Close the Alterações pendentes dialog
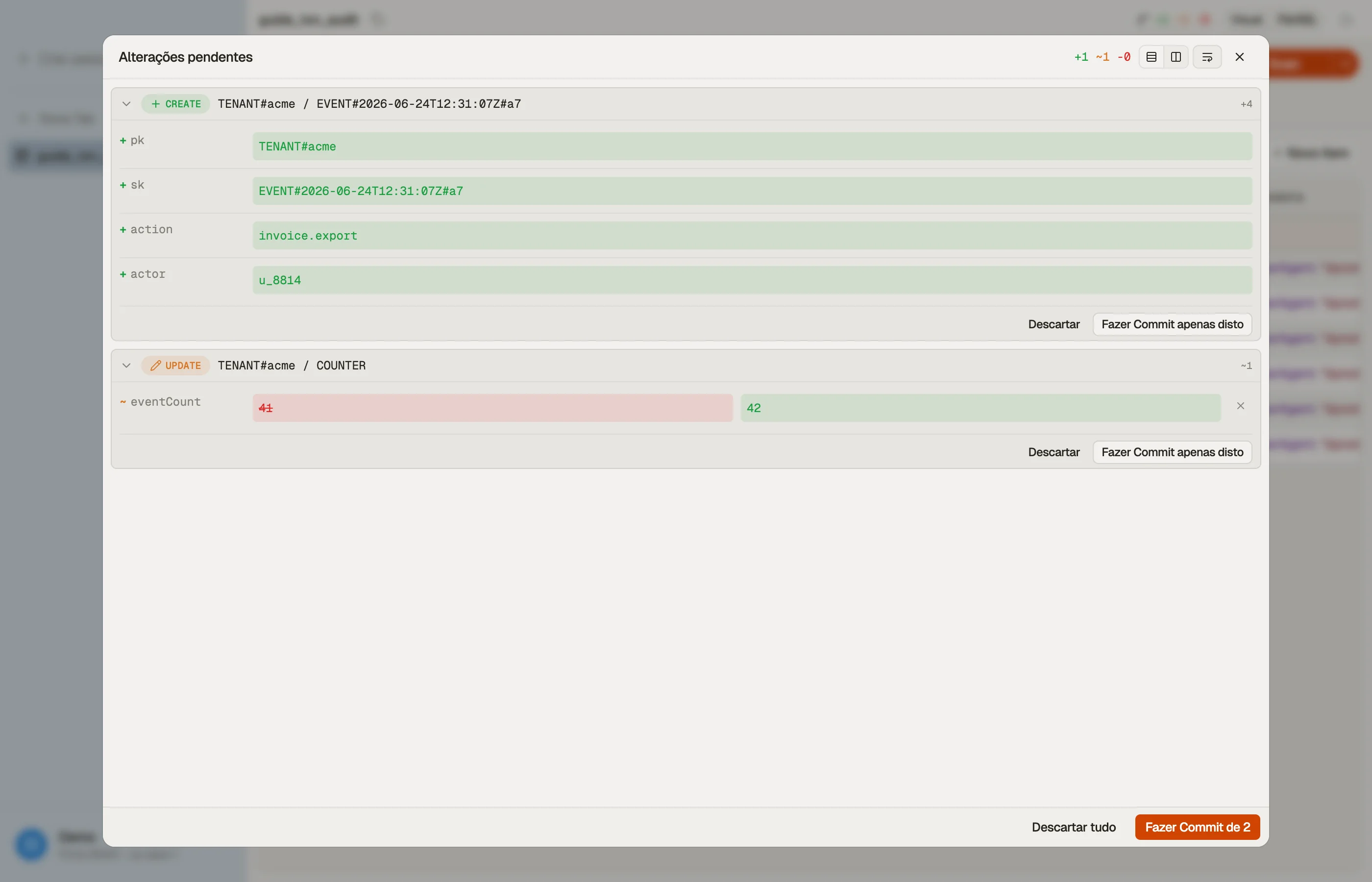This screenshot has width=1372, height=882. [1240, 57]
